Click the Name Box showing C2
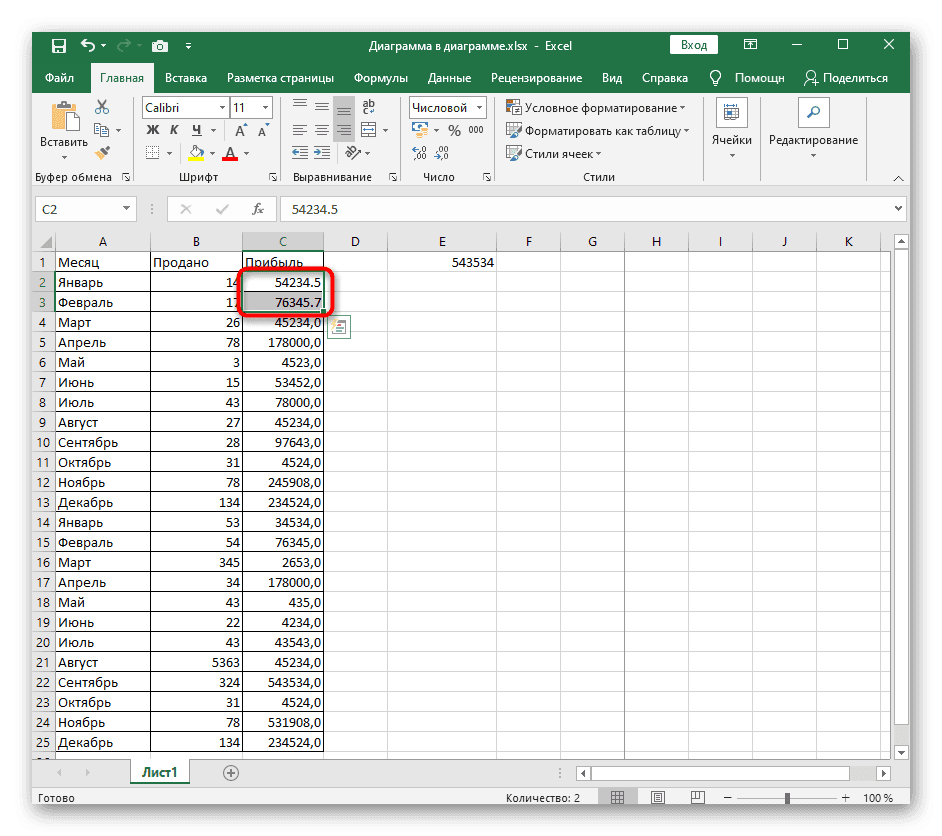942x836 pixels. pos(78,209)
